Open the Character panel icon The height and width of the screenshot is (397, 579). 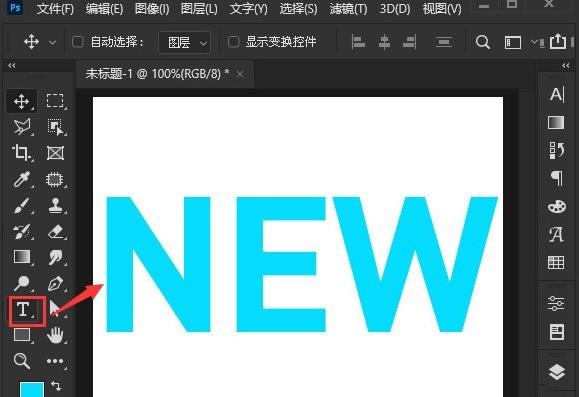tap(556, 95)
